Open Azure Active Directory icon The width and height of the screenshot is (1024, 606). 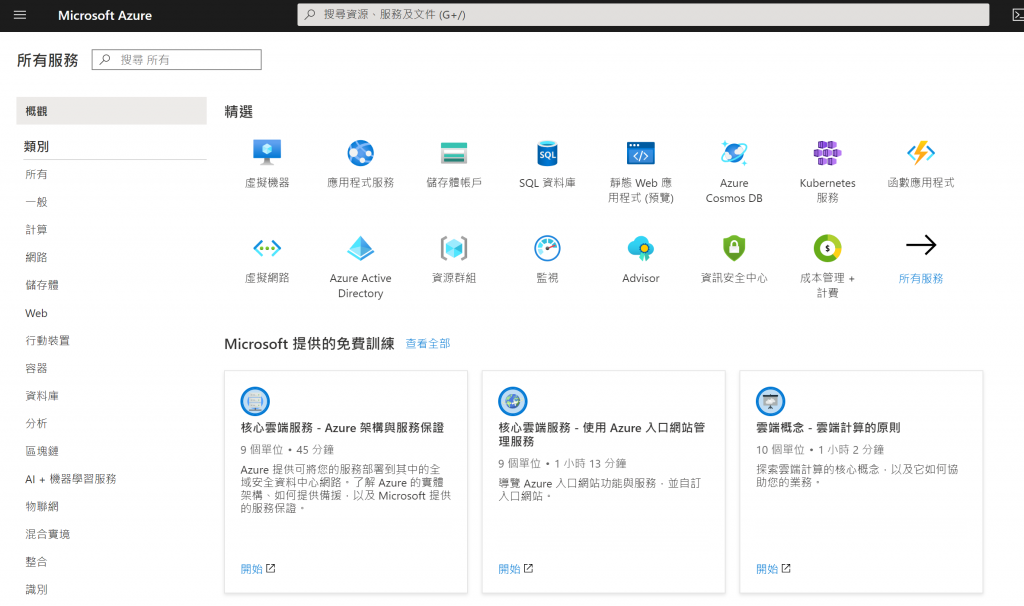[x=360, y=248]
